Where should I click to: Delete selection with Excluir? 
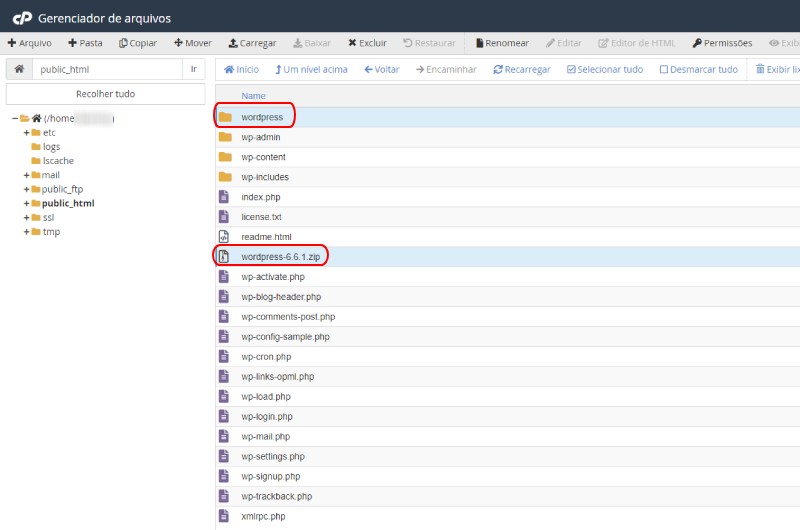pos(367,43)
